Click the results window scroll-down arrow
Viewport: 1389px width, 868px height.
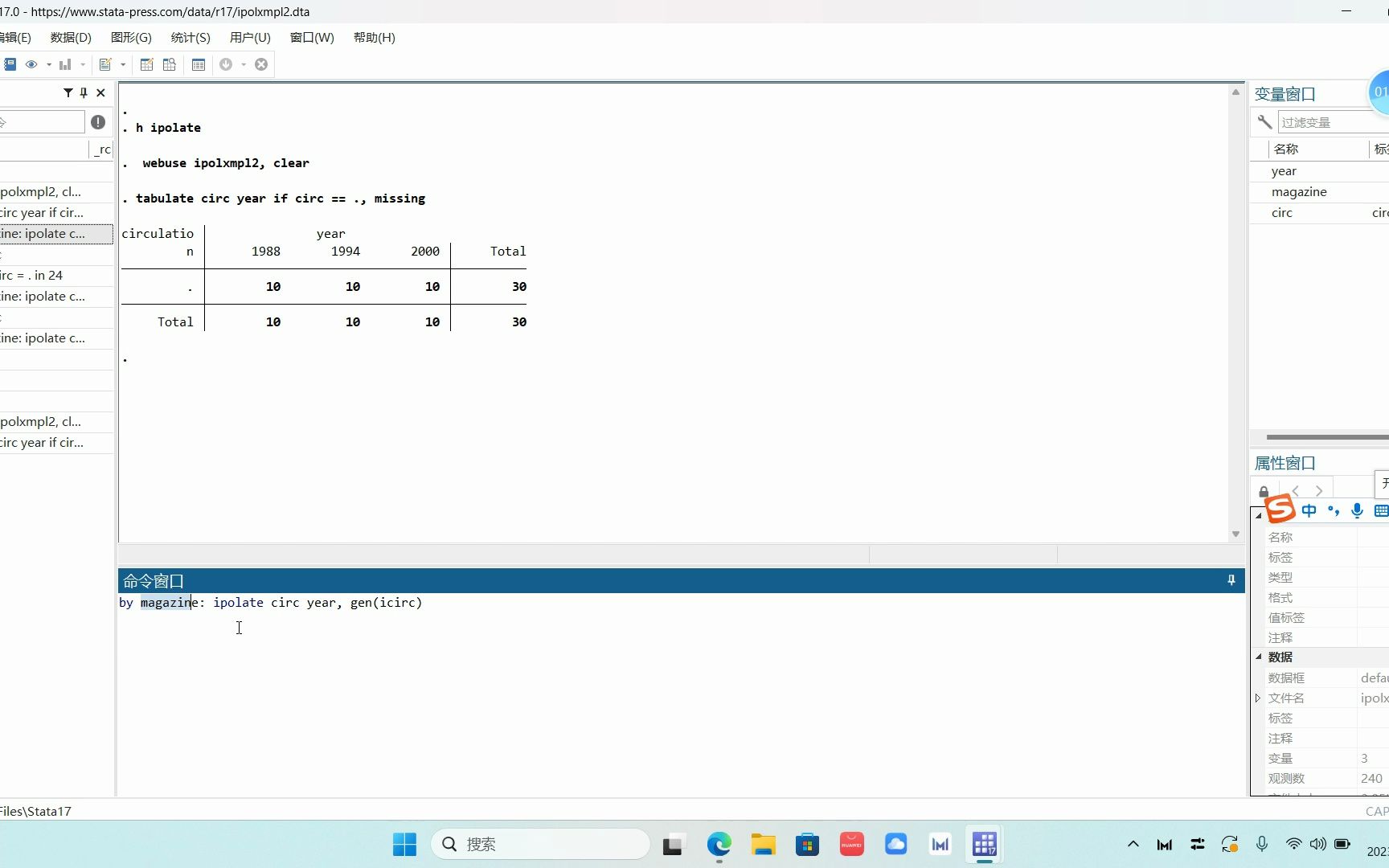pyautogui.click(x=1235, y=534)
